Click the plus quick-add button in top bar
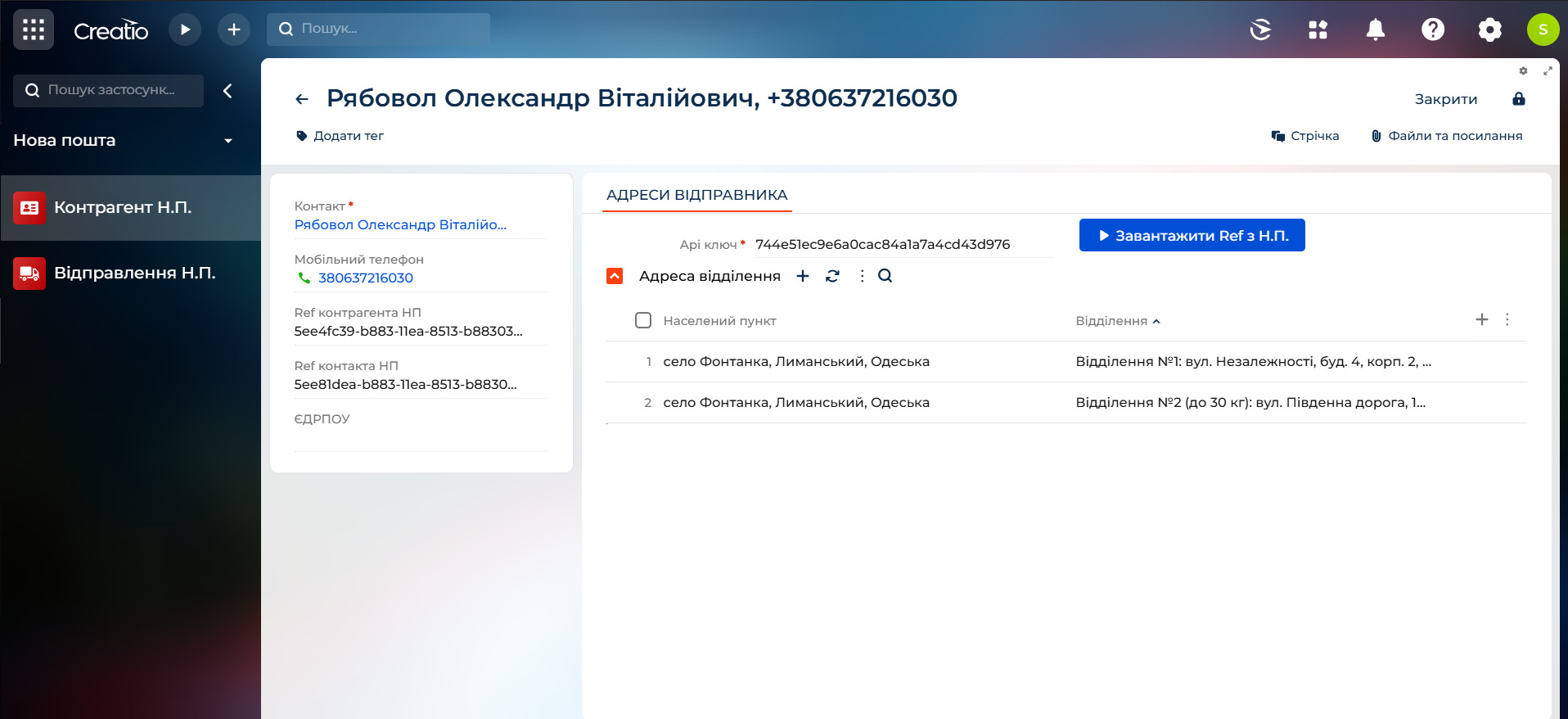Image resolution: width=1568 pixels, height=719 pixels. (234, 29)
